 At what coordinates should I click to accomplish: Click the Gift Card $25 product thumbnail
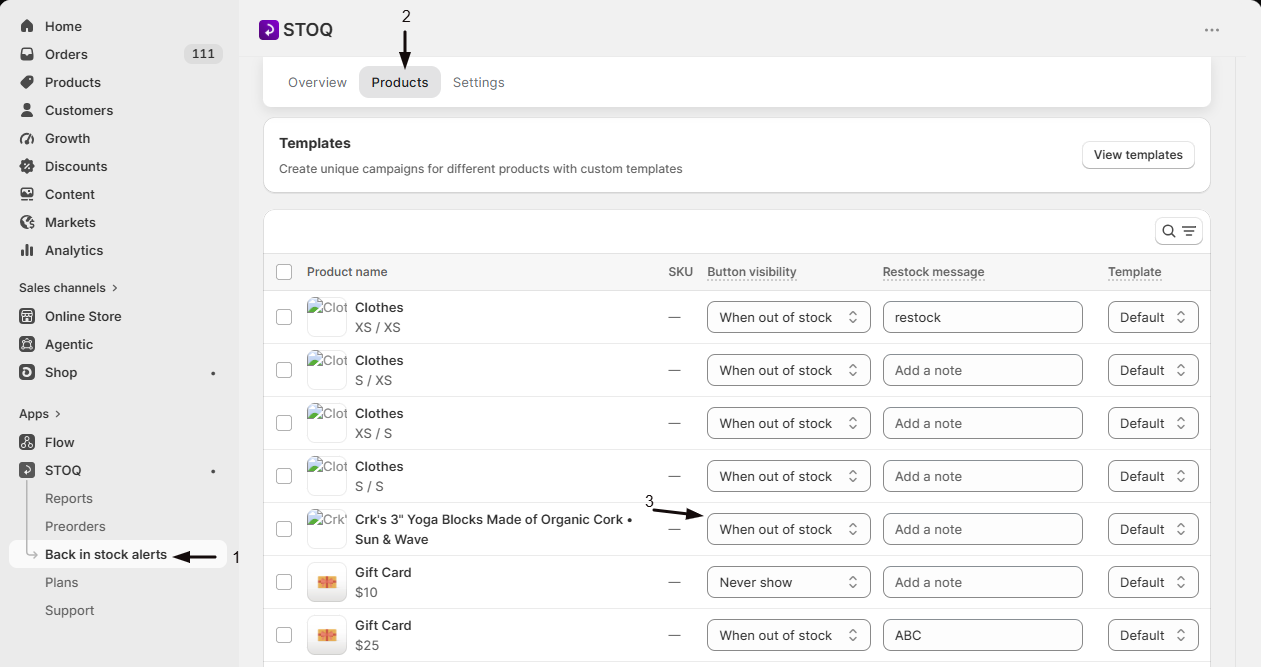[327, 635]
